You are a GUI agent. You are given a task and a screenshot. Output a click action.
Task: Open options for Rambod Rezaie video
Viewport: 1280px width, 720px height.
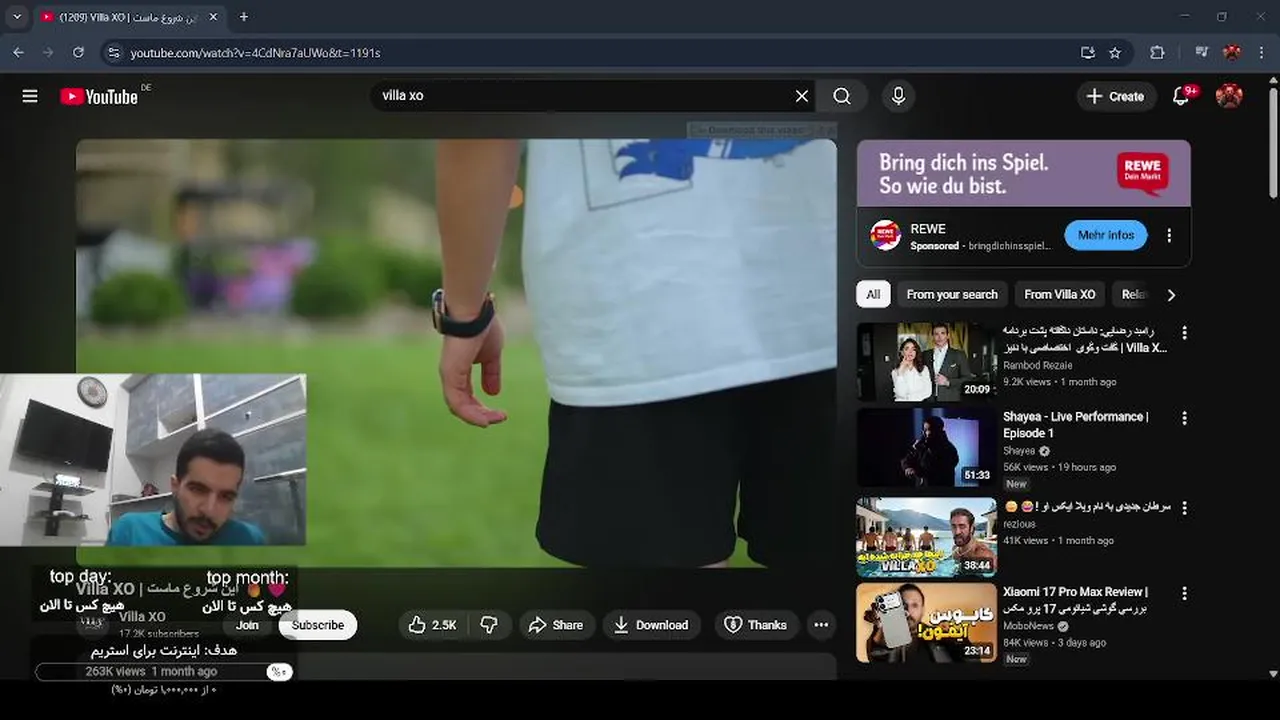pyautogui.click(x=1184, y=333)
